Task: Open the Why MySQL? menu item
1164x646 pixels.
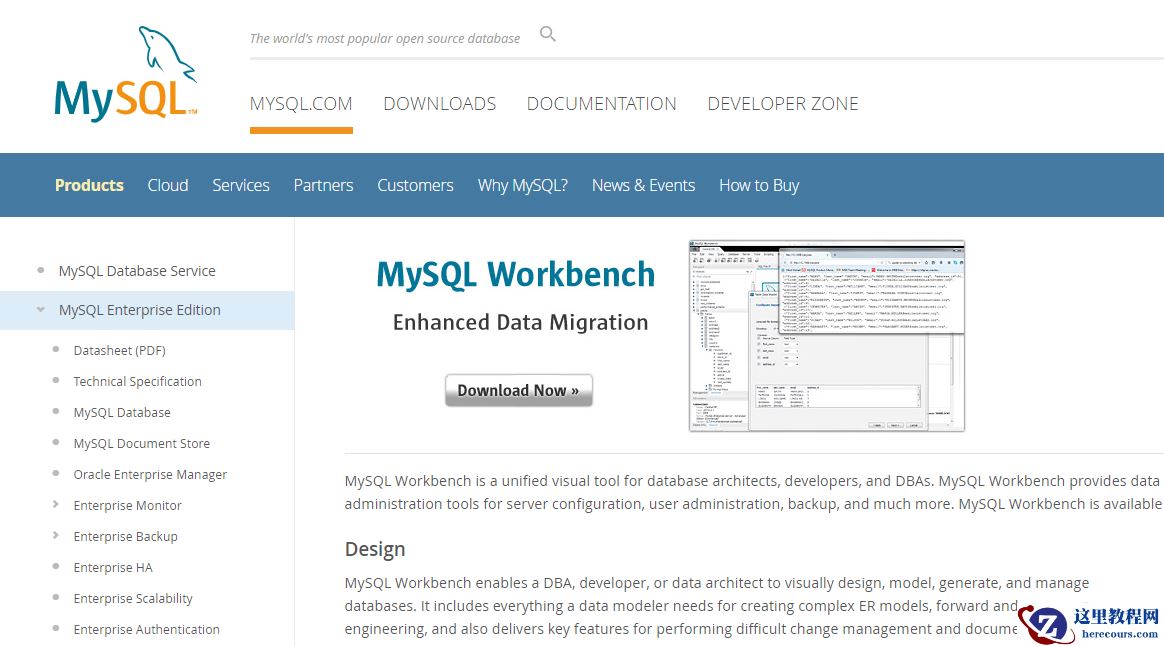Action: [523, 185]
